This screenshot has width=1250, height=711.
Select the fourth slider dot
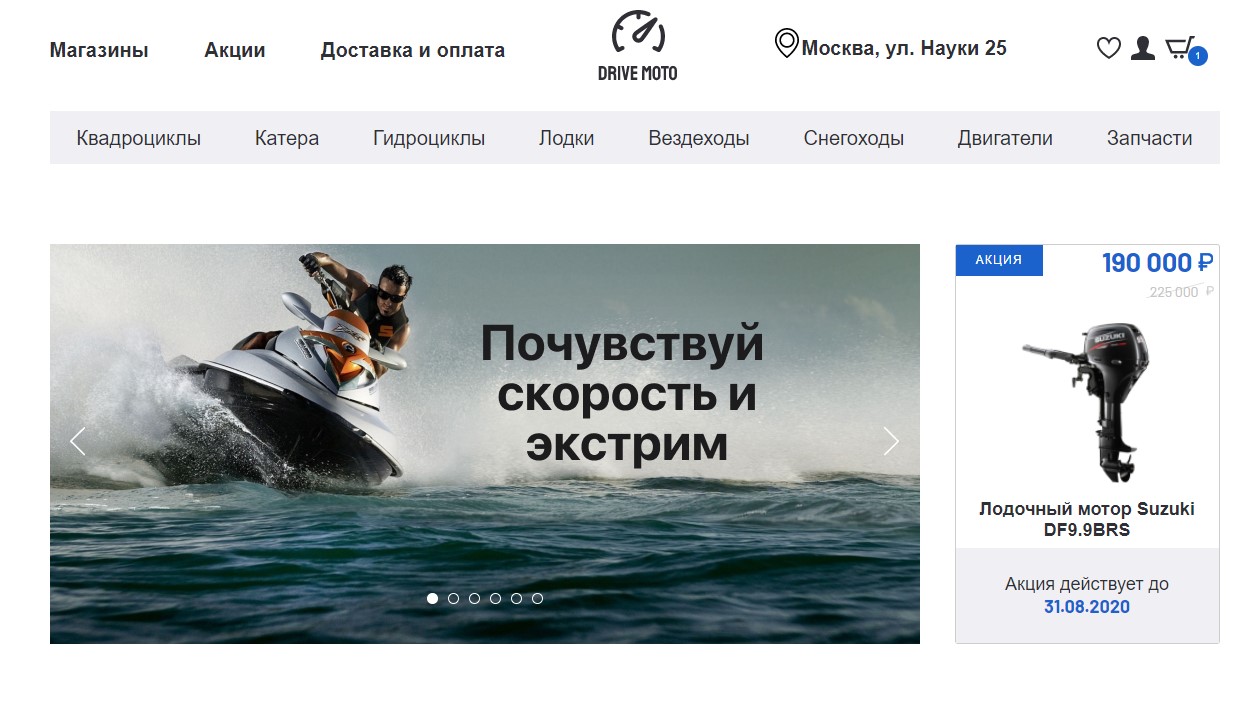click(495, 598)
